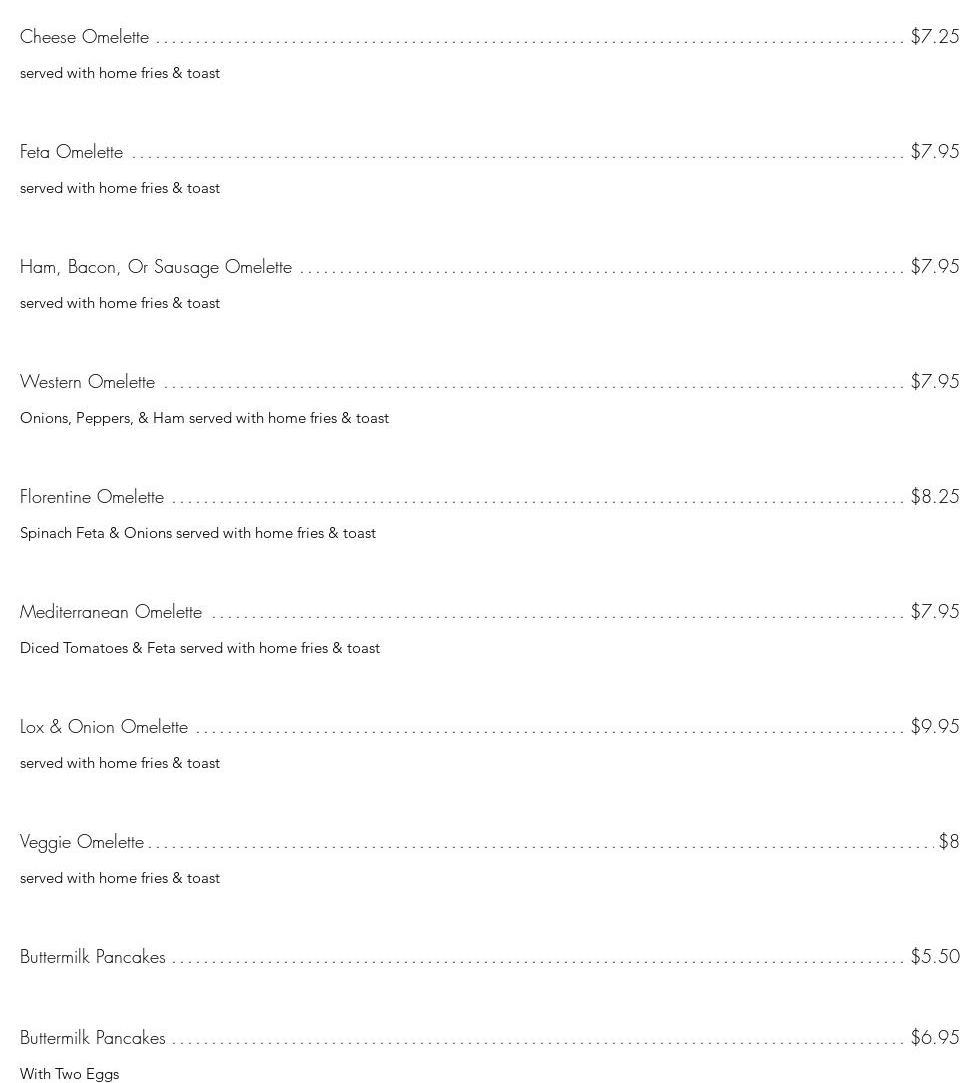
Task: Click the $8.25 Florentine Omelette price
Action: pyautogui.click(x=934, y=497)
